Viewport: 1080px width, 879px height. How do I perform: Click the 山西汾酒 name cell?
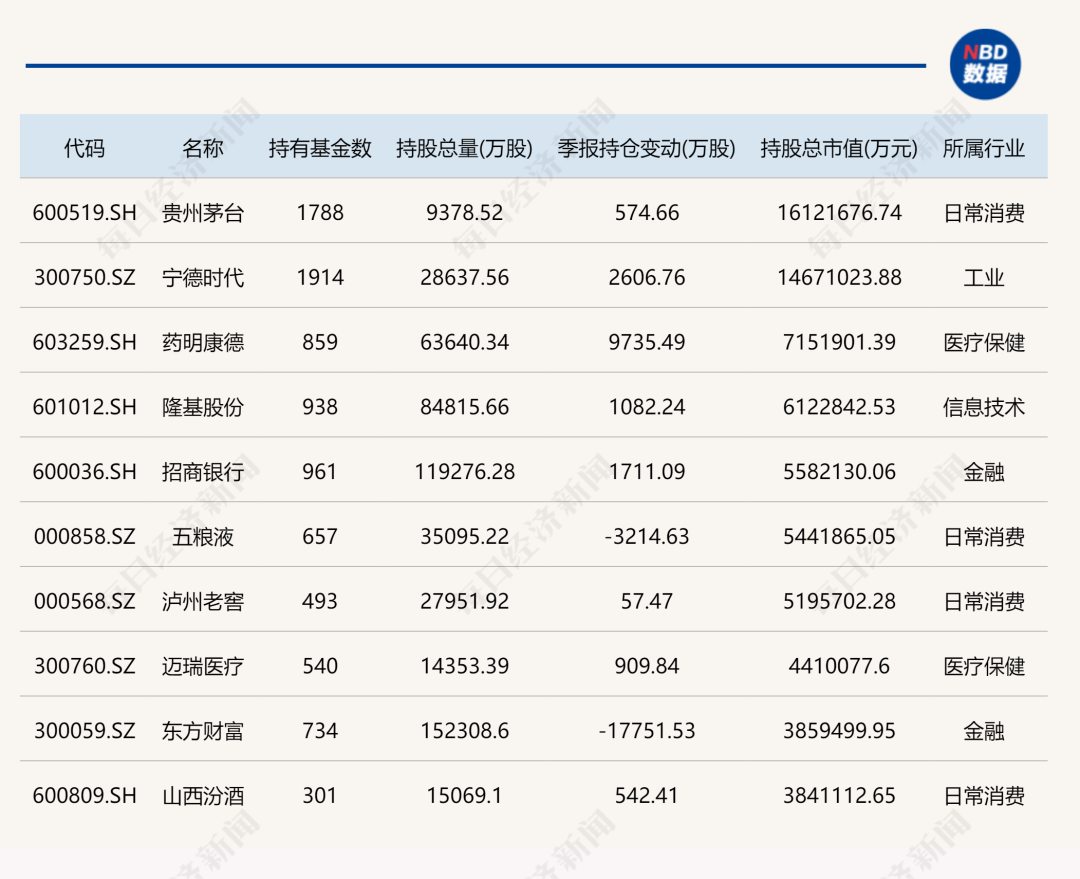pyautogui.click(x=202, y=796)
